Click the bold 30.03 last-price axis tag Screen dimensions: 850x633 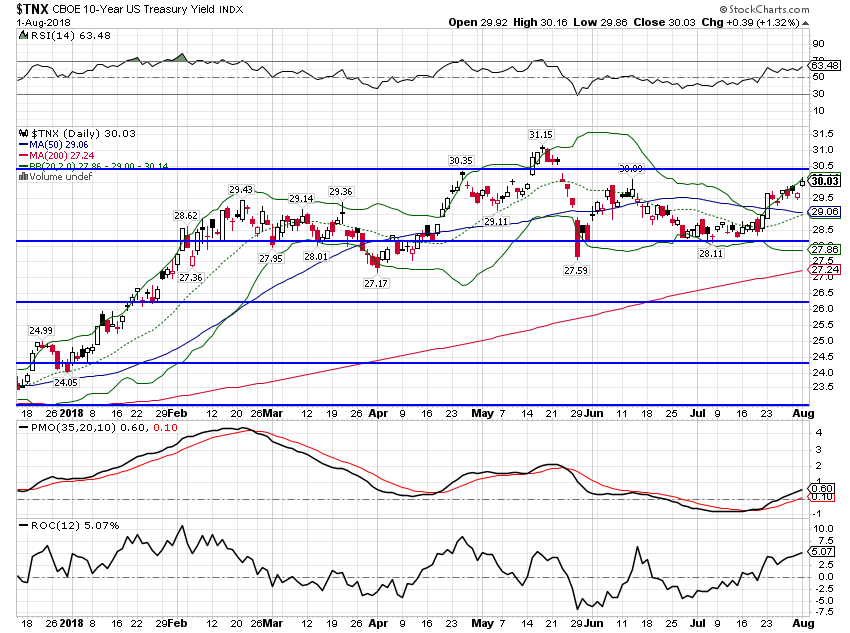[825, 181]
